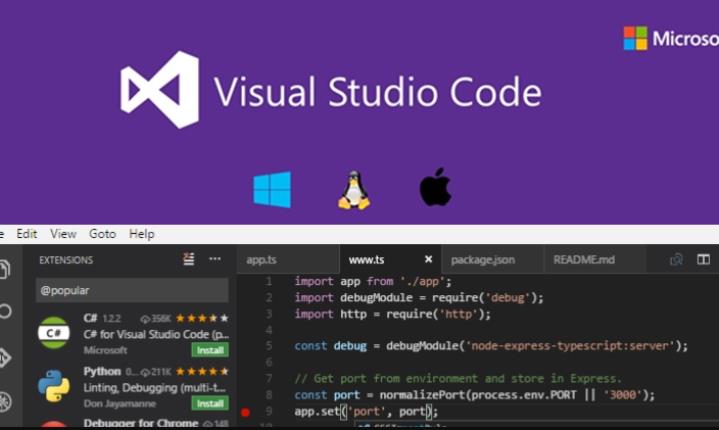This screenshot has width=719, height=430.
Task: Clear the extensions search results icon
Action: [x=189, y=260]
